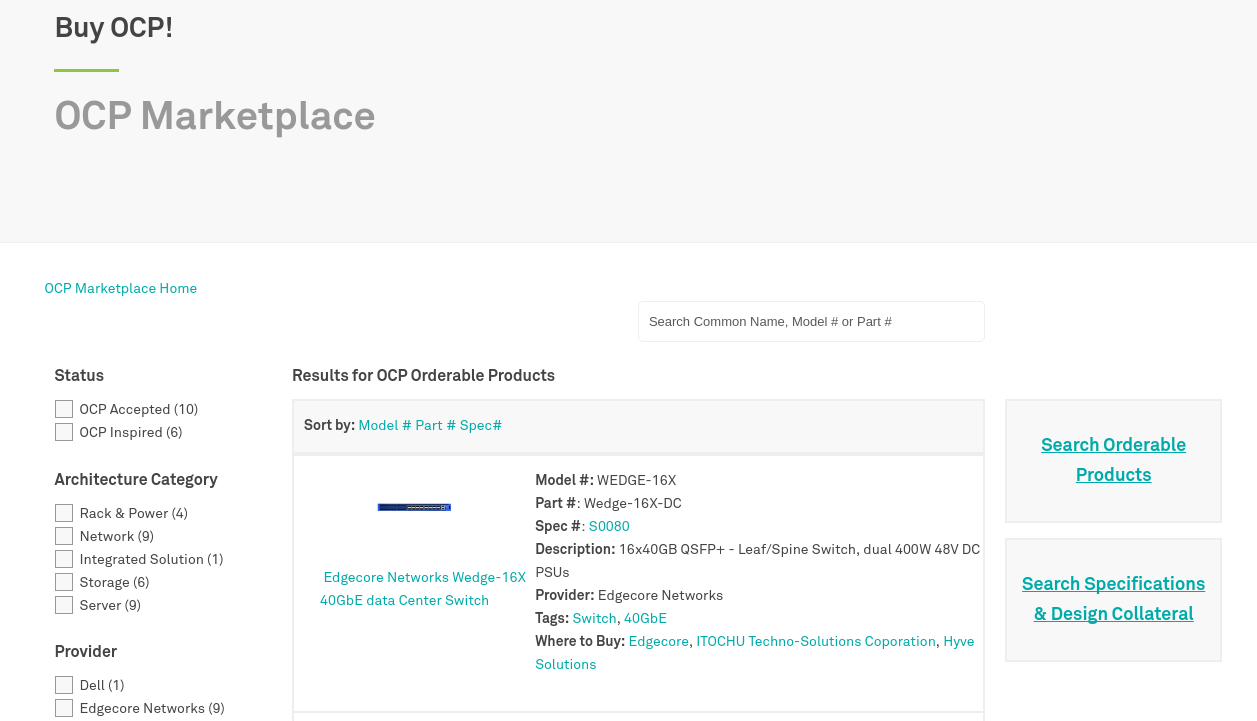1257x721 pixels.
Task: Toggle the Network (9) category checkbox
Action: coord(64,536)
